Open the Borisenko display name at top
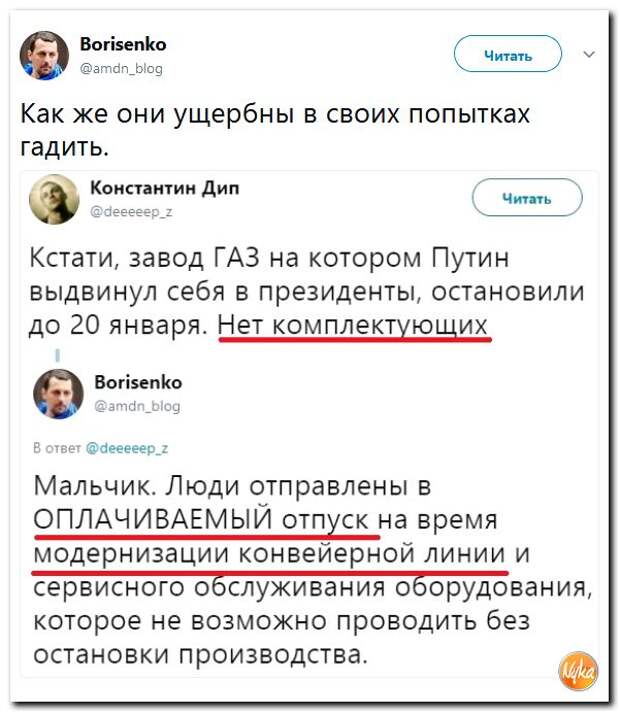The width and height of the screenshot is (620, 713). tap(123, 45)
